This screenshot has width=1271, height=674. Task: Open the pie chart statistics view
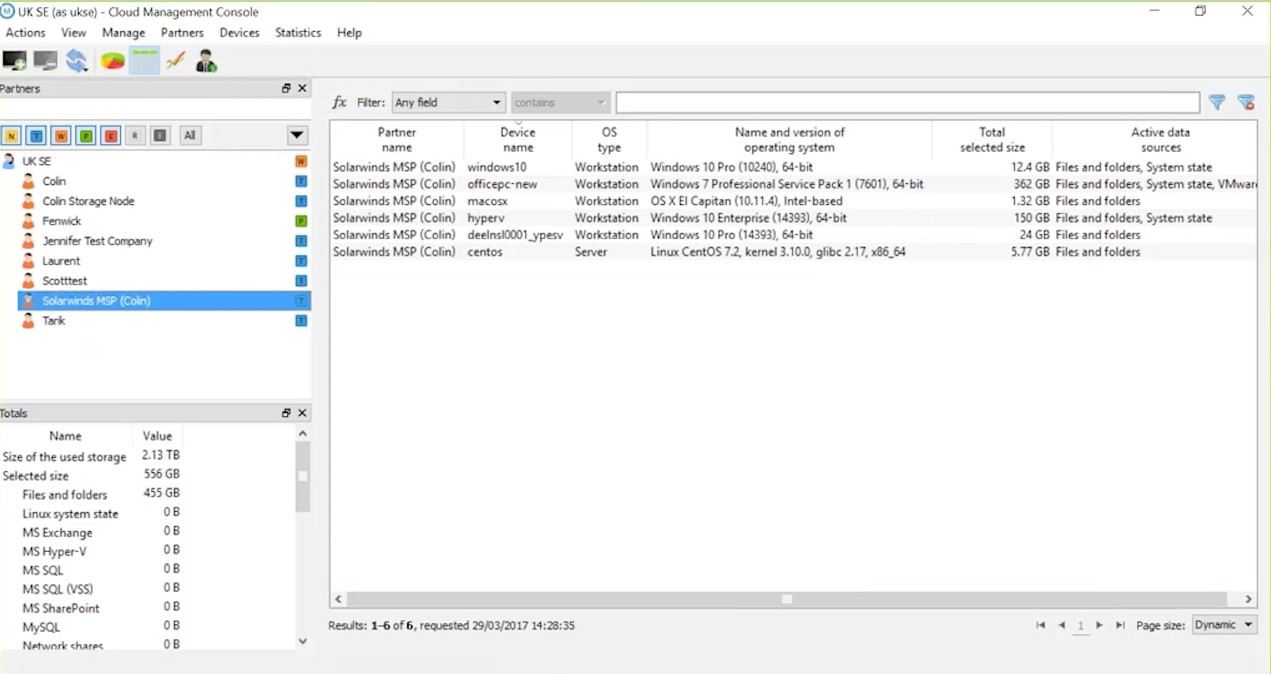[x=112, y=61]
